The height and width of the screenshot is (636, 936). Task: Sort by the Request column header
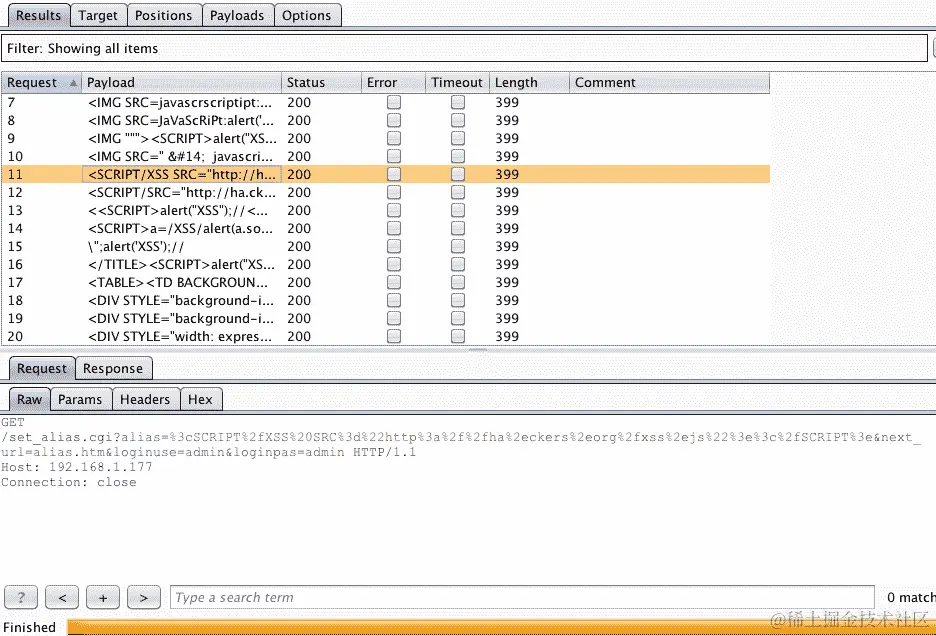click(41, 82)
